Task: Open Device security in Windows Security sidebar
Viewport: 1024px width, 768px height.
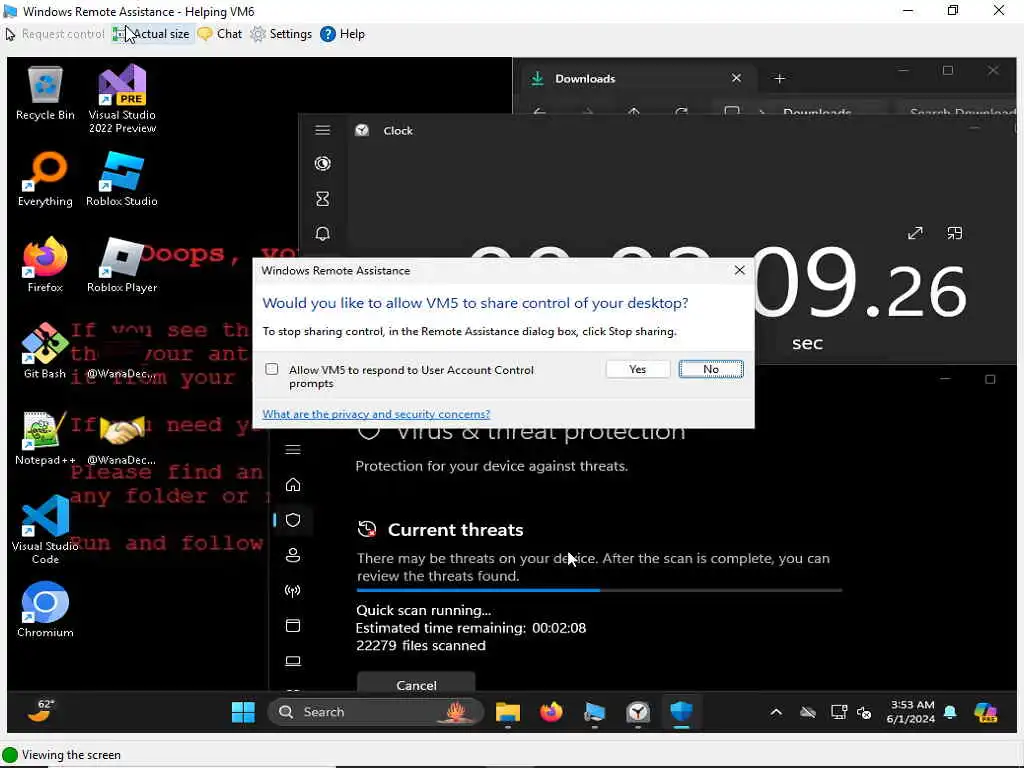Action: [293, 661]
